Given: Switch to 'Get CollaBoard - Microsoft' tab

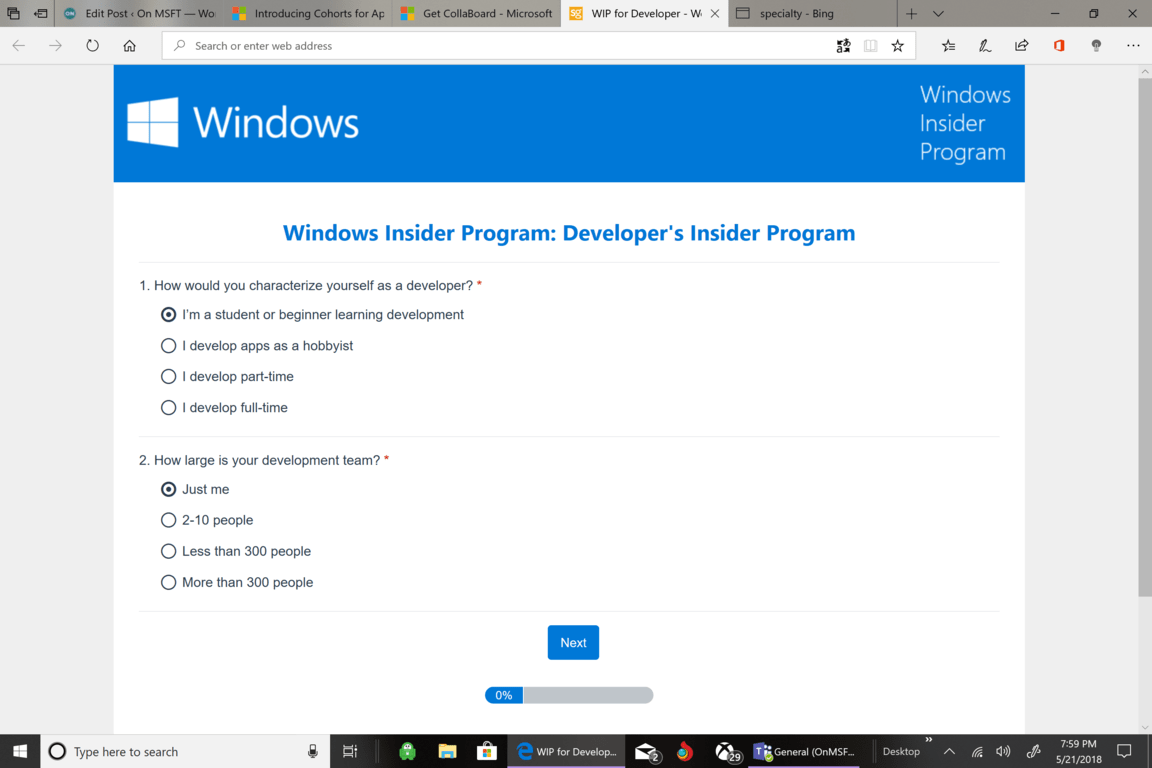Looking at the screenshot, I should tap(476, 13).
